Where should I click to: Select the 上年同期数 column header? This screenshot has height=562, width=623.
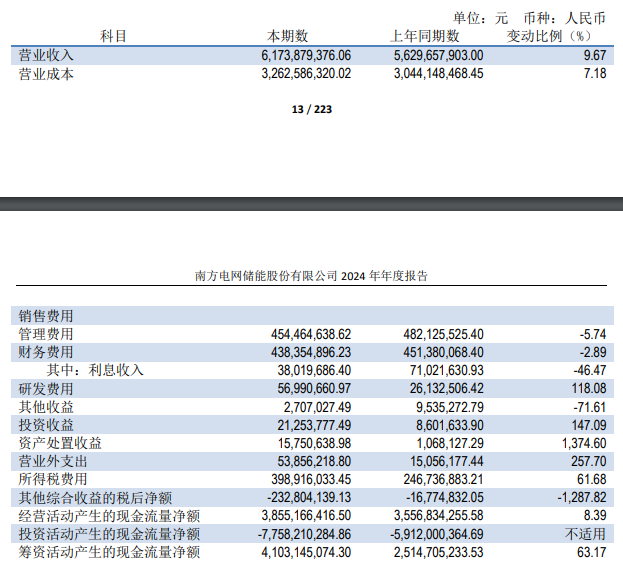[425, 36]
